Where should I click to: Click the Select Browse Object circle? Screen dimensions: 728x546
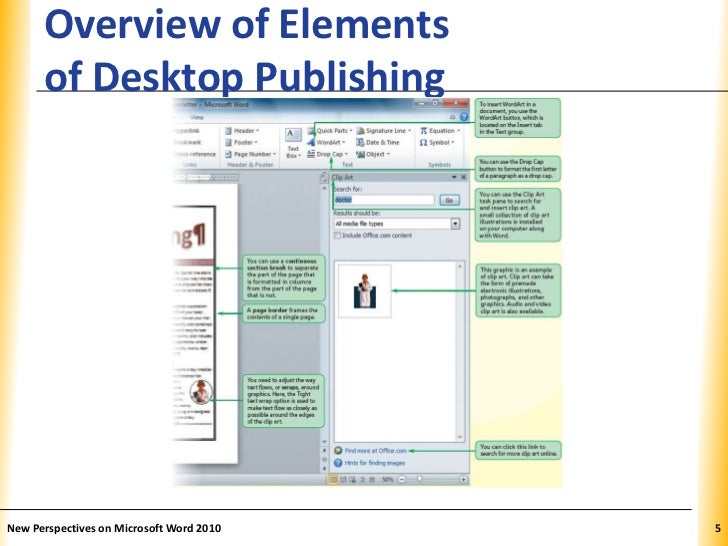point(325,460)
